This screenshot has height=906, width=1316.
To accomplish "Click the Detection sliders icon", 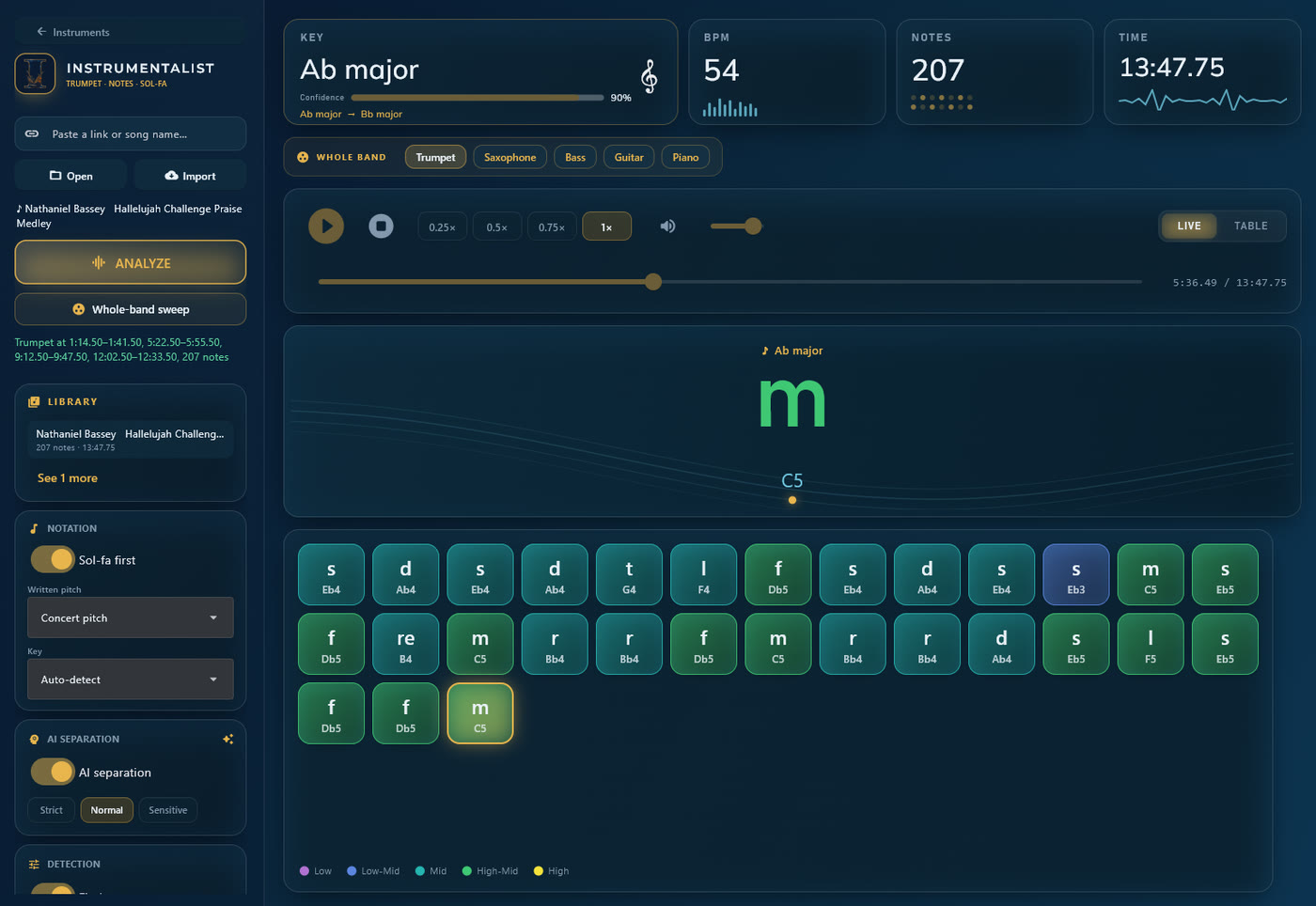I will (x=34, y=865).
